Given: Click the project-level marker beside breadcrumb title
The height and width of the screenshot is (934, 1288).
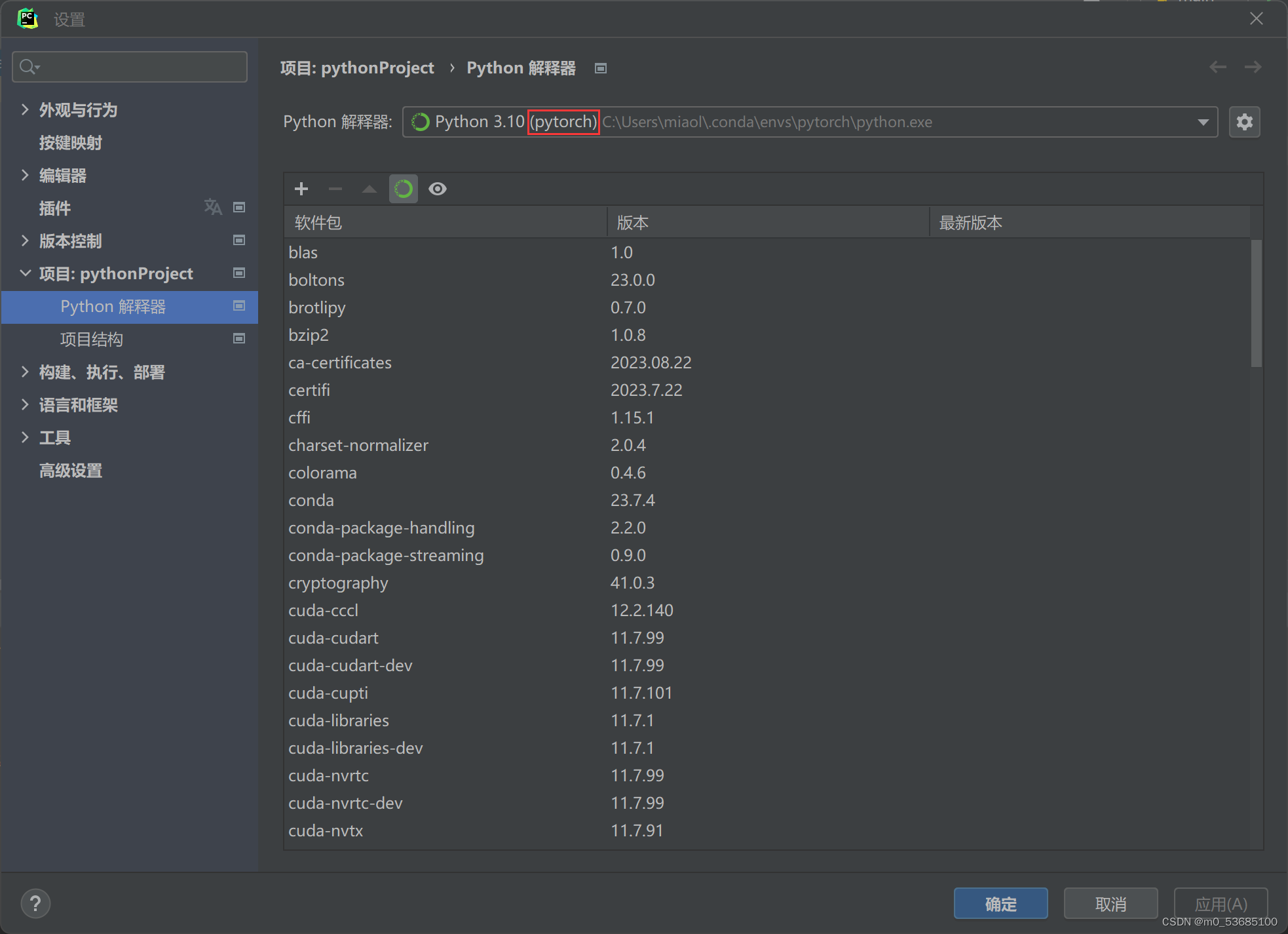Looking at the screenshot, I should (601, 68).
